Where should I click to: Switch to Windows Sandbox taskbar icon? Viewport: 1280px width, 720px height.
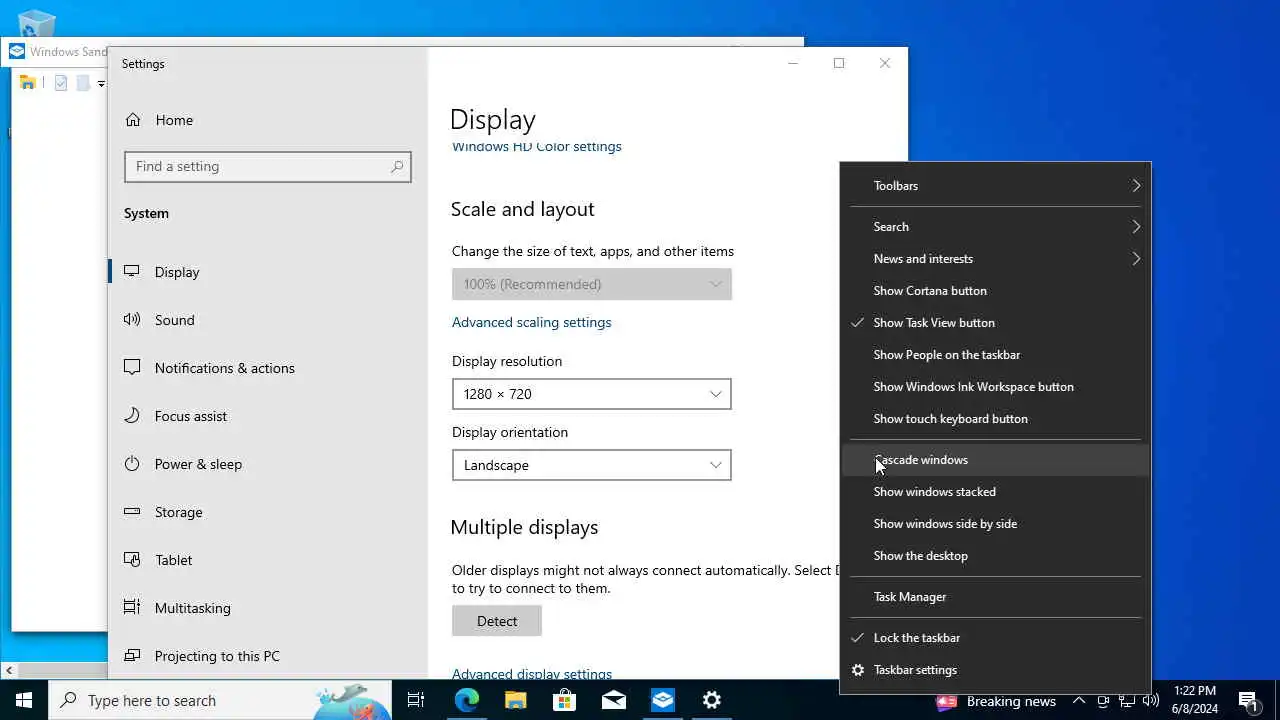[662, 700]
